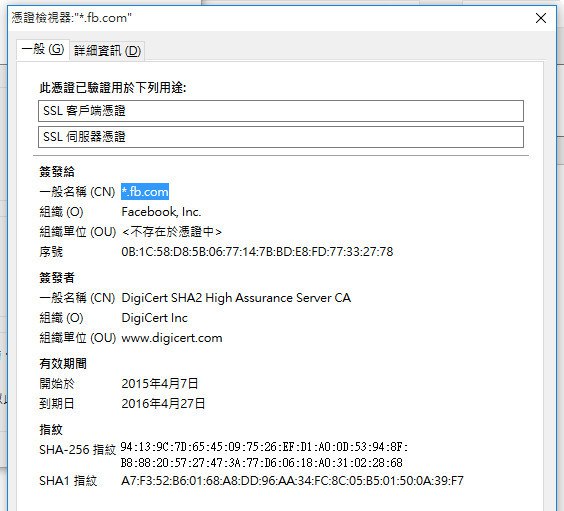
Task: Click the SHA-256 fingerprint second line B8:88:20...
Action: tap(261, 462)
